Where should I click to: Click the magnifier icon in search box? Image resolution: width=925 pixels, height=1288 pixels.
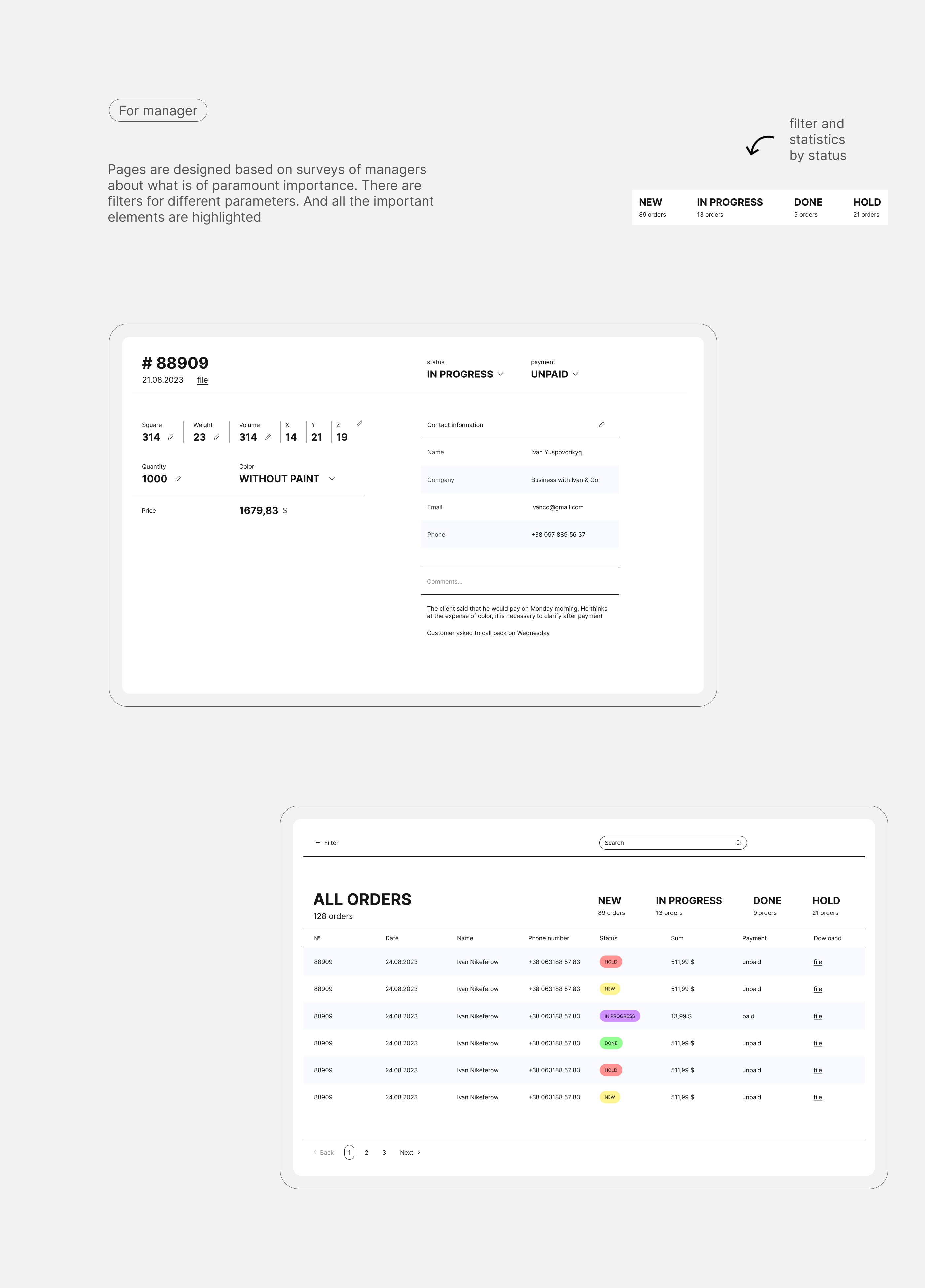[x=737, y=843]
